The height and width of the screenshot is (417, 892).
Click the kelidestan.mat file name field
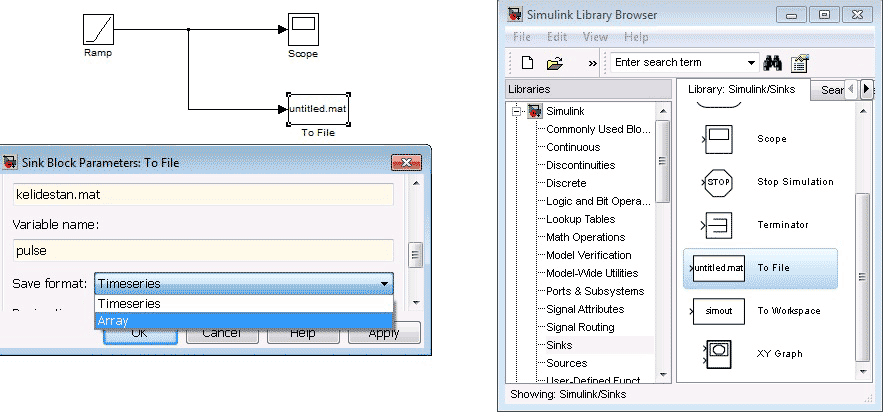point(203,195)
